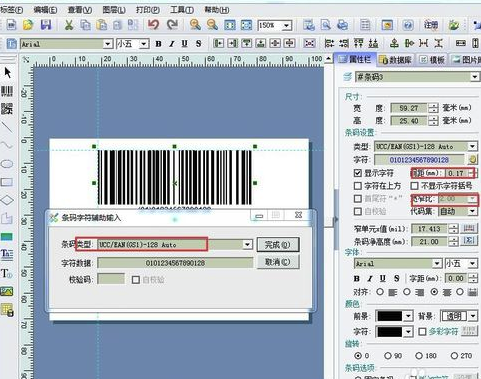481x379 pixels.
Task: Select the picture insert tool in the left toolbox
Action: [7, 291]
